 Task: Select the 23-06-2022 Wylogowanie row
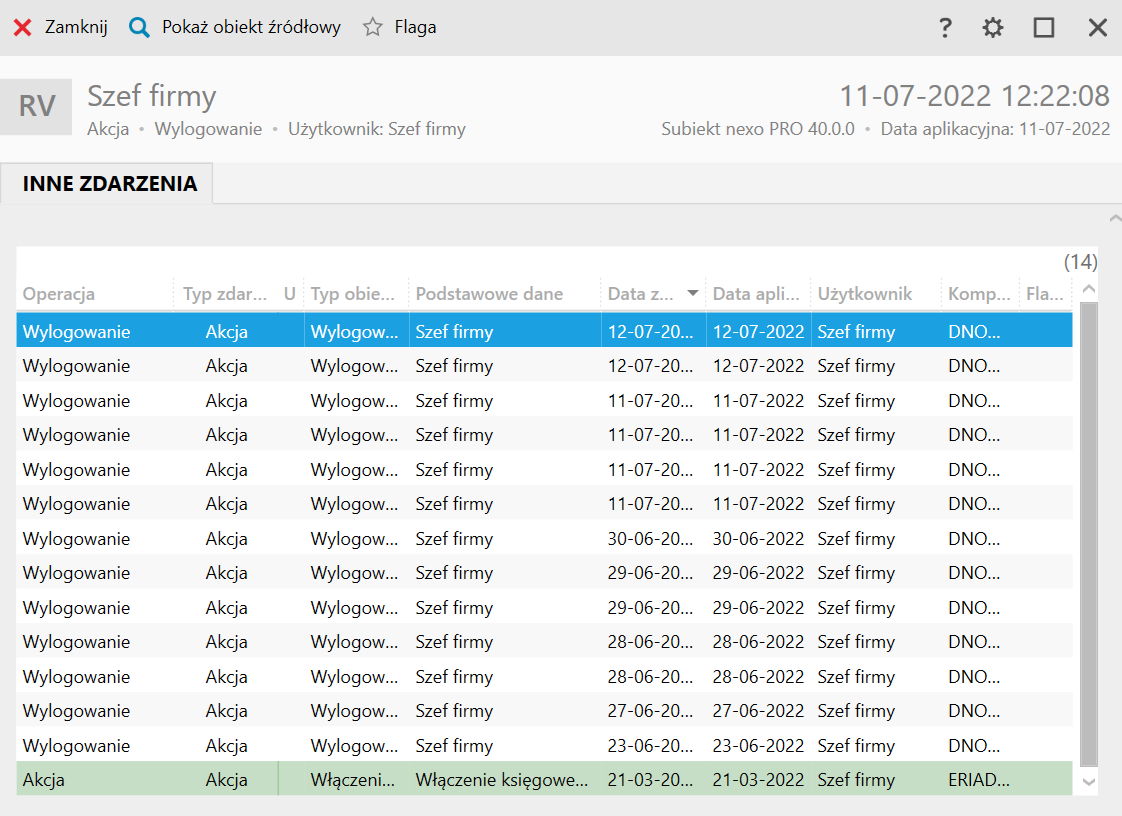pyautogui.click(x=500, y=746)
